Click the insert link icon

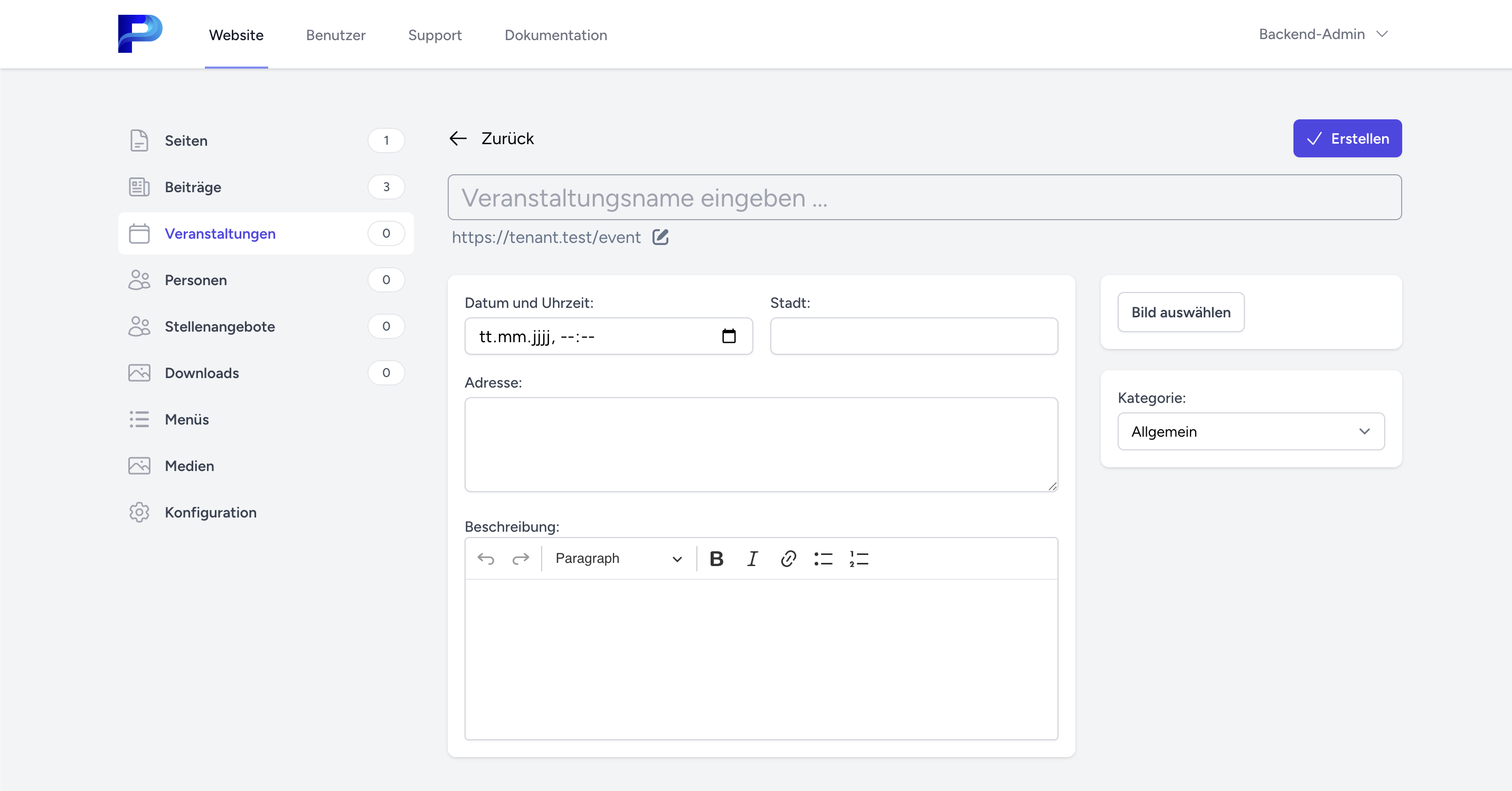788,559
